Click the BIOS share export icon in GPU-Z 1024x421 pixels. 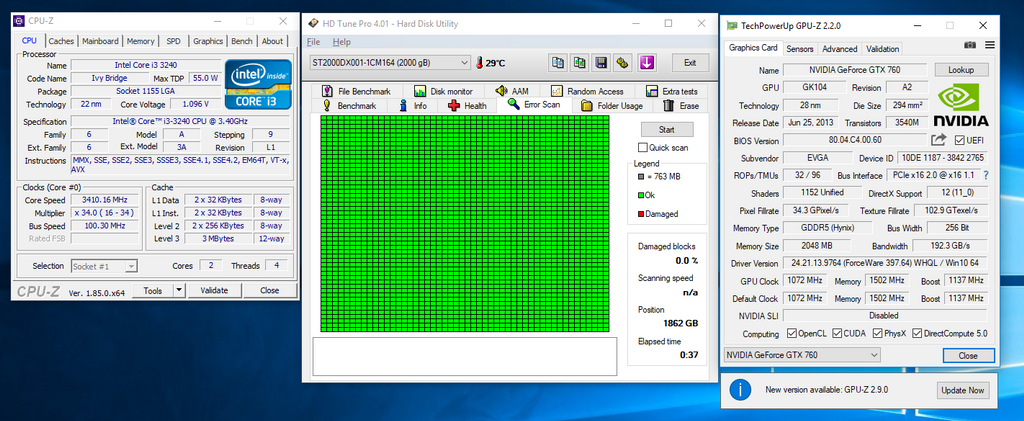point(938,140)
